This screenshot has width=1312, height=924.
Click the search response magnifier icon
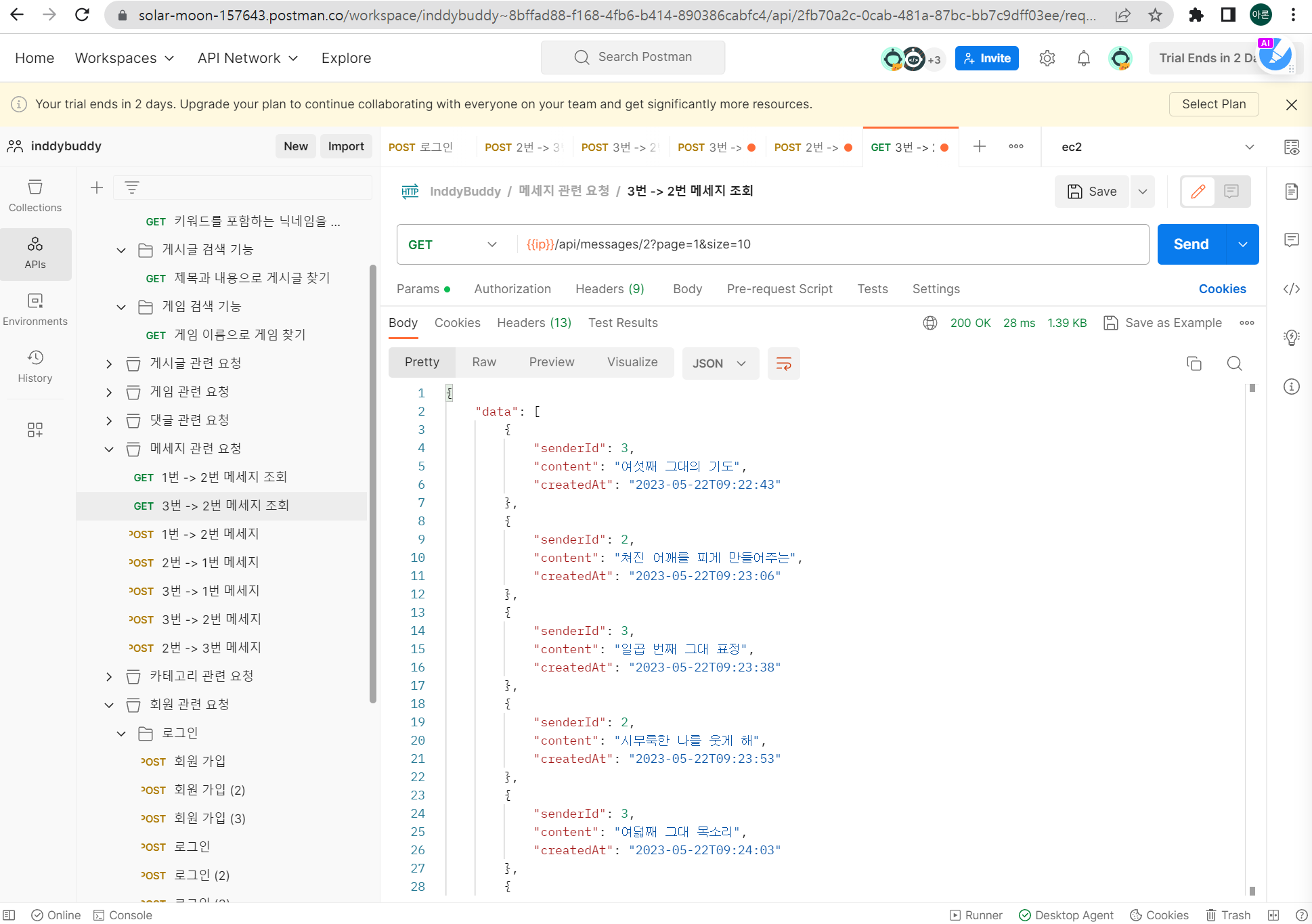coord(1234,364)
